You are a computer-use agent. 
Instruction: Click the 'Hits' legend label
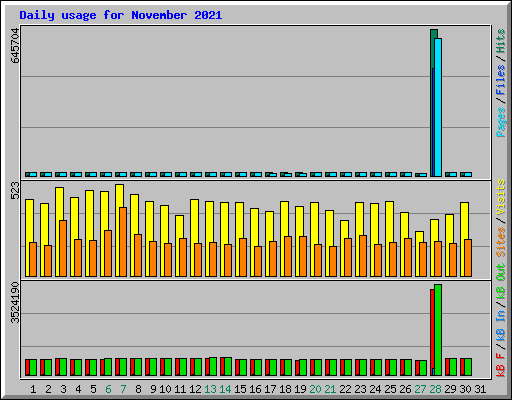501,41
